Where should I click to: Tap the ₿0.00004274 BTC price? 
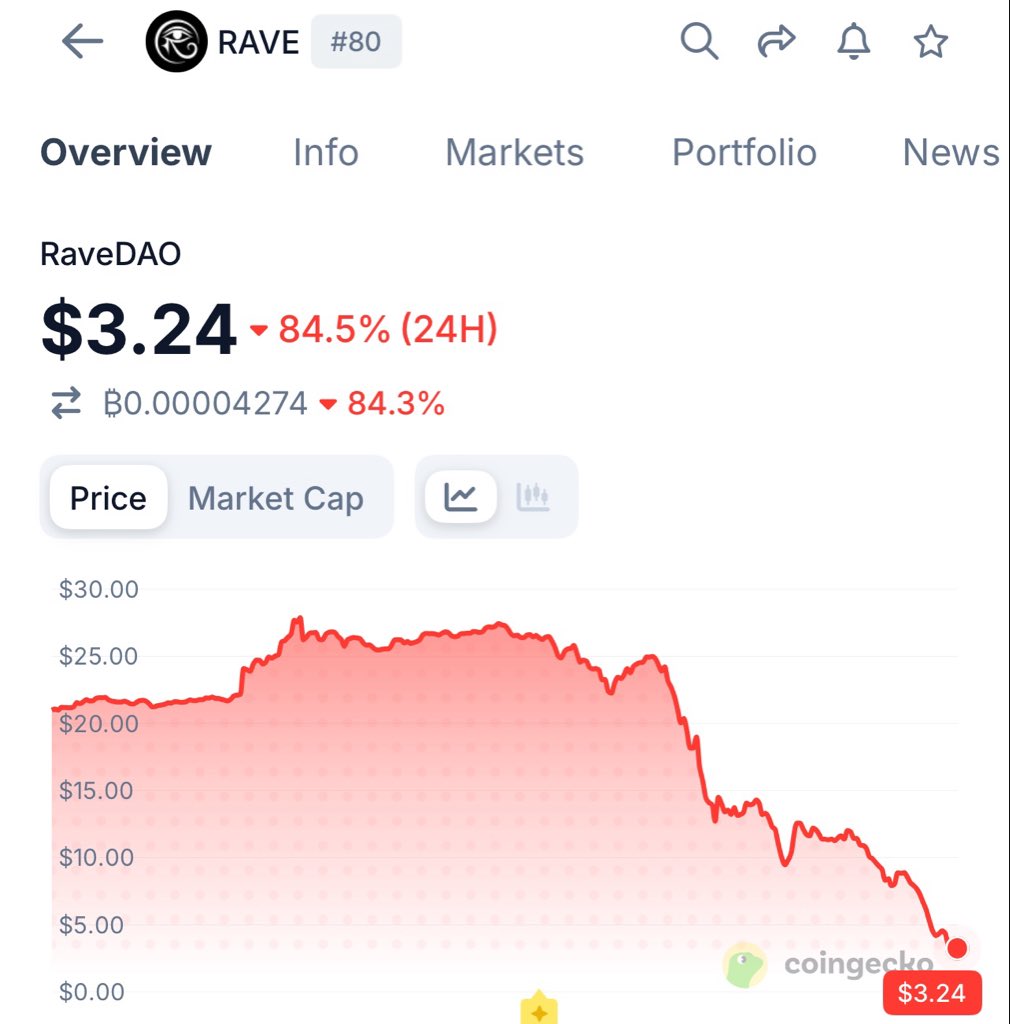tap(206, 404)
